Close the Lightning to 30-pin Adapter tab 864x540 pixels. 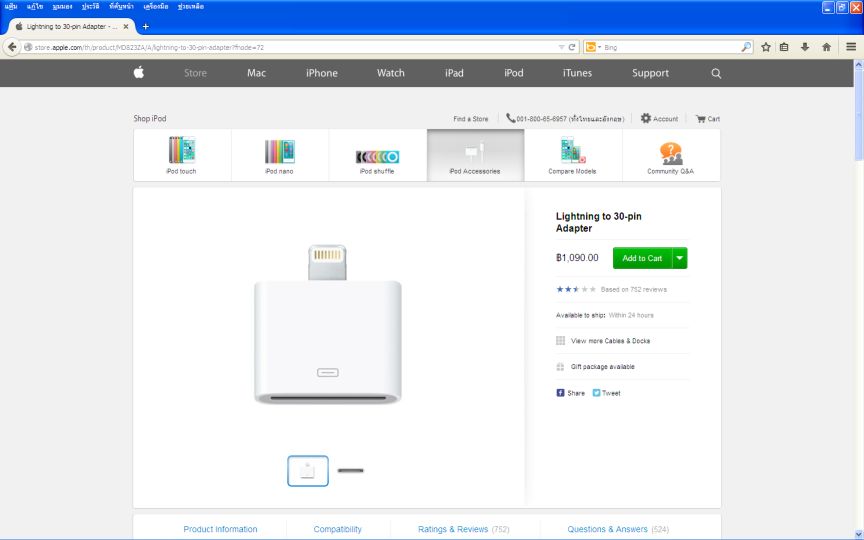pyautogui.click(x=126, y=26)
